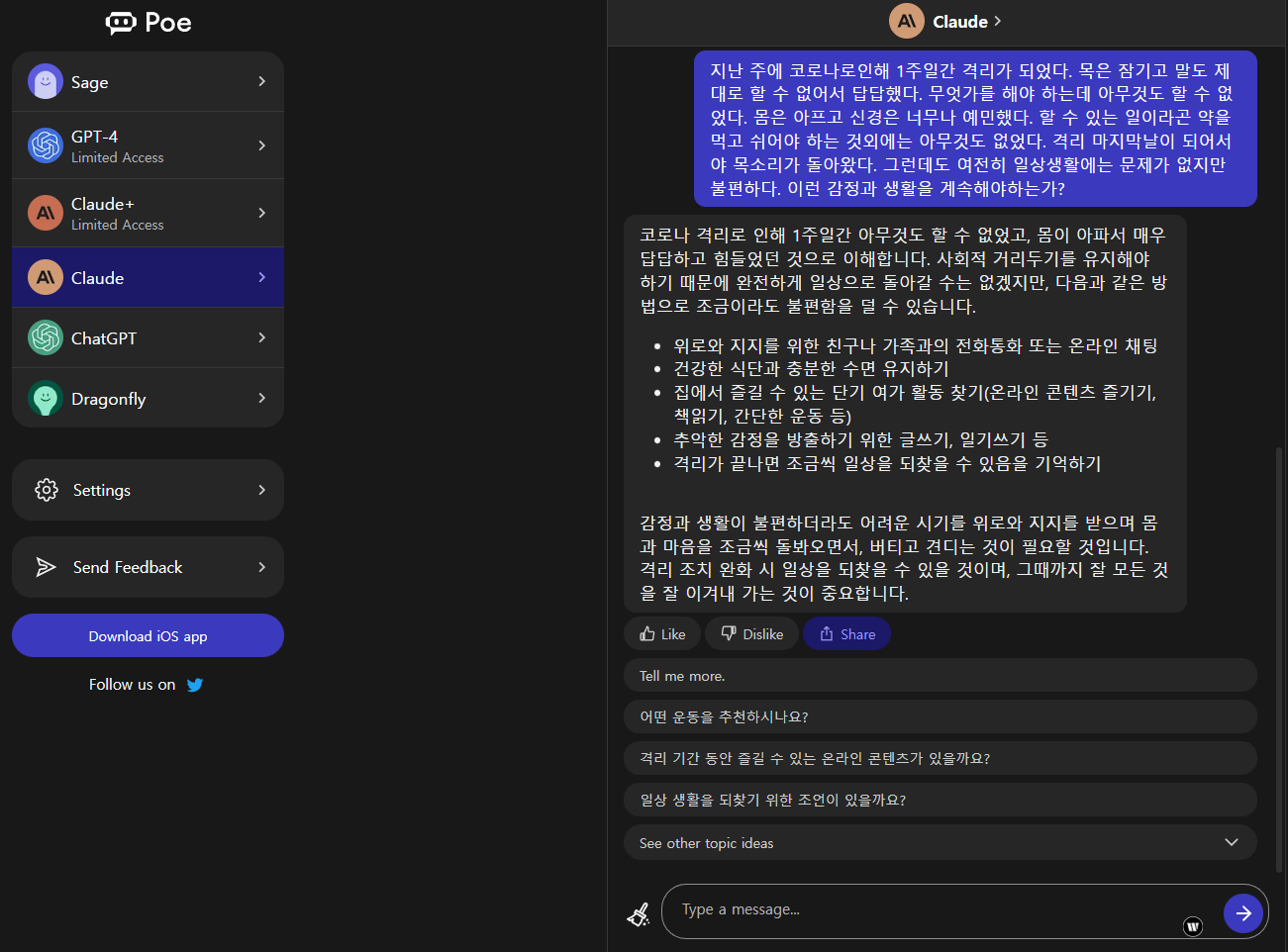Choose the '일상 생활을 되찾기 위한 조언' suggestion
1288x952 pixels.
click(x=941, y=800)
